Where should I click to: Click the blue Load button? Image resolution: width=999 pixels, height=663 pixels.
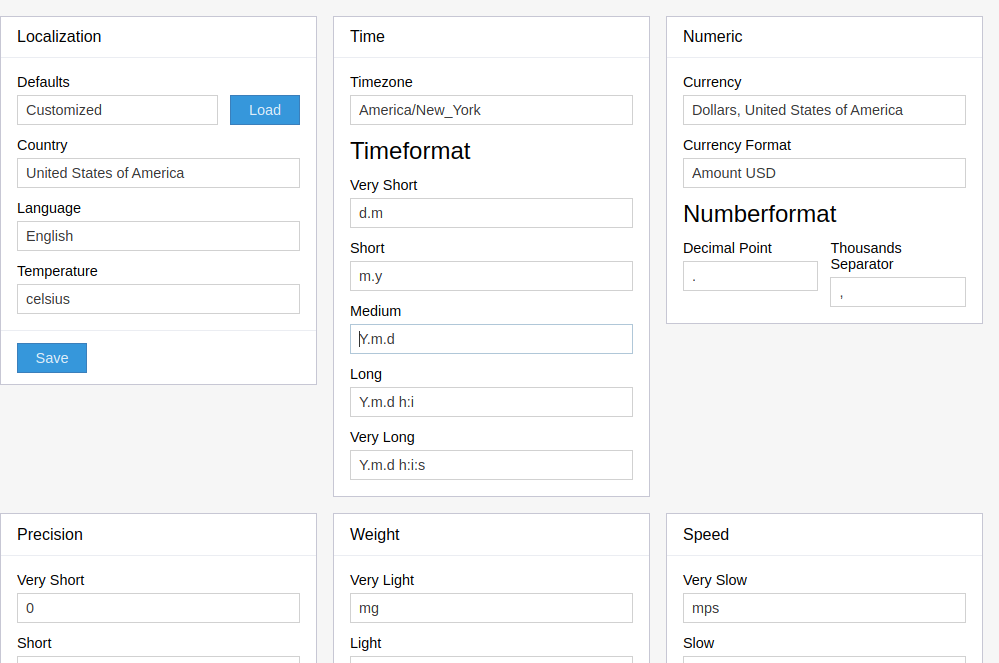coord(264,110)
